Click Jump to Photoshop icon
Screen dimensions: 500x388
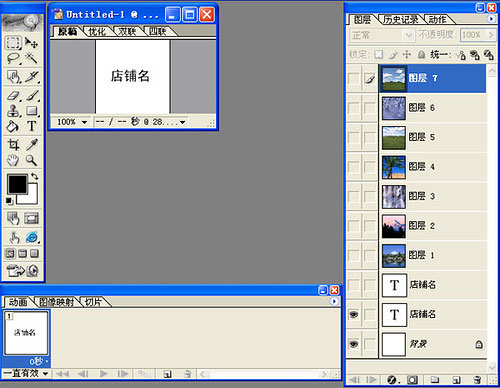tap(15, 271)
